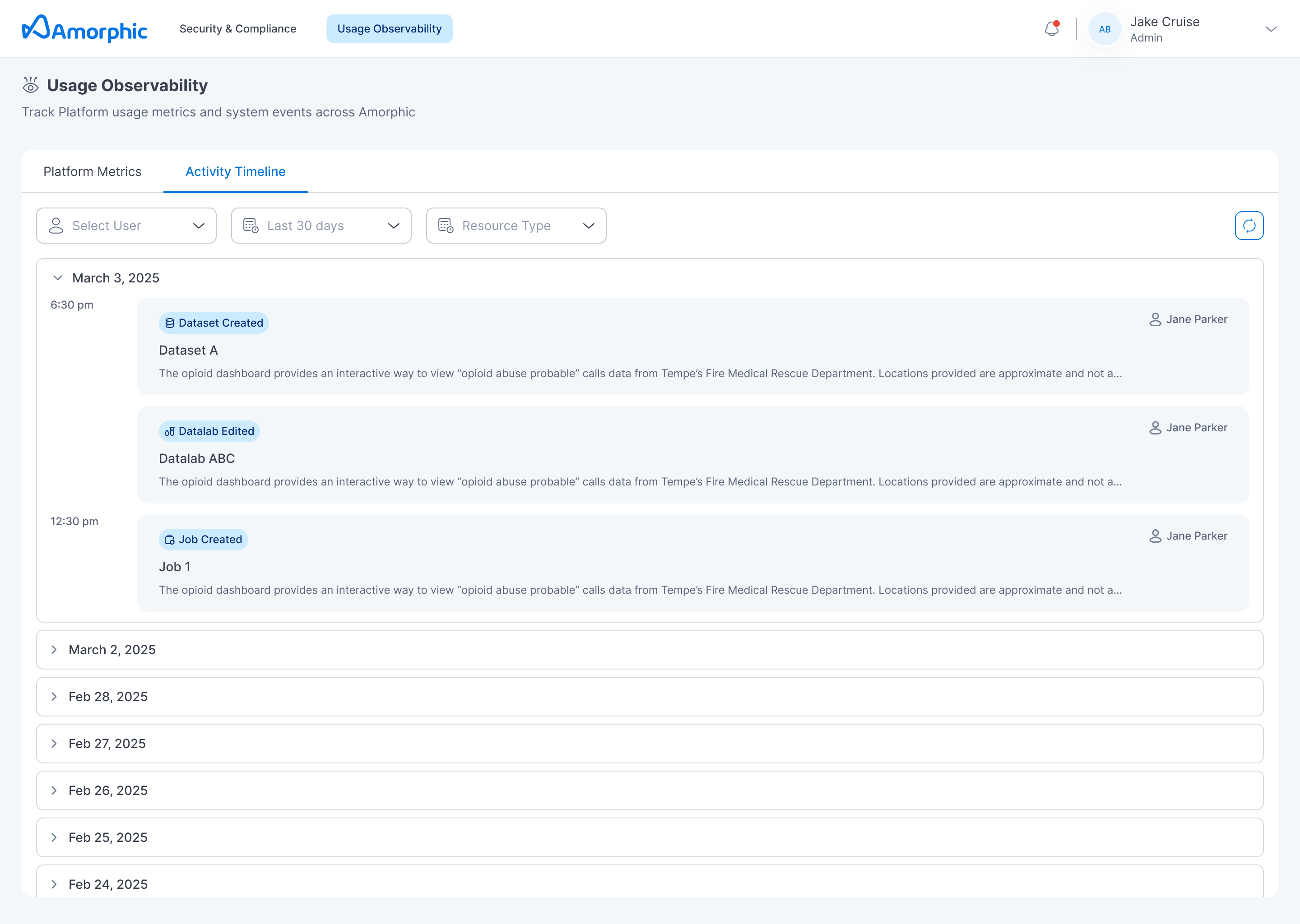The width and height of the screenshot is (1300, 924).
Task: Click the Usage Observability page heading
Action: coord(127,85)
